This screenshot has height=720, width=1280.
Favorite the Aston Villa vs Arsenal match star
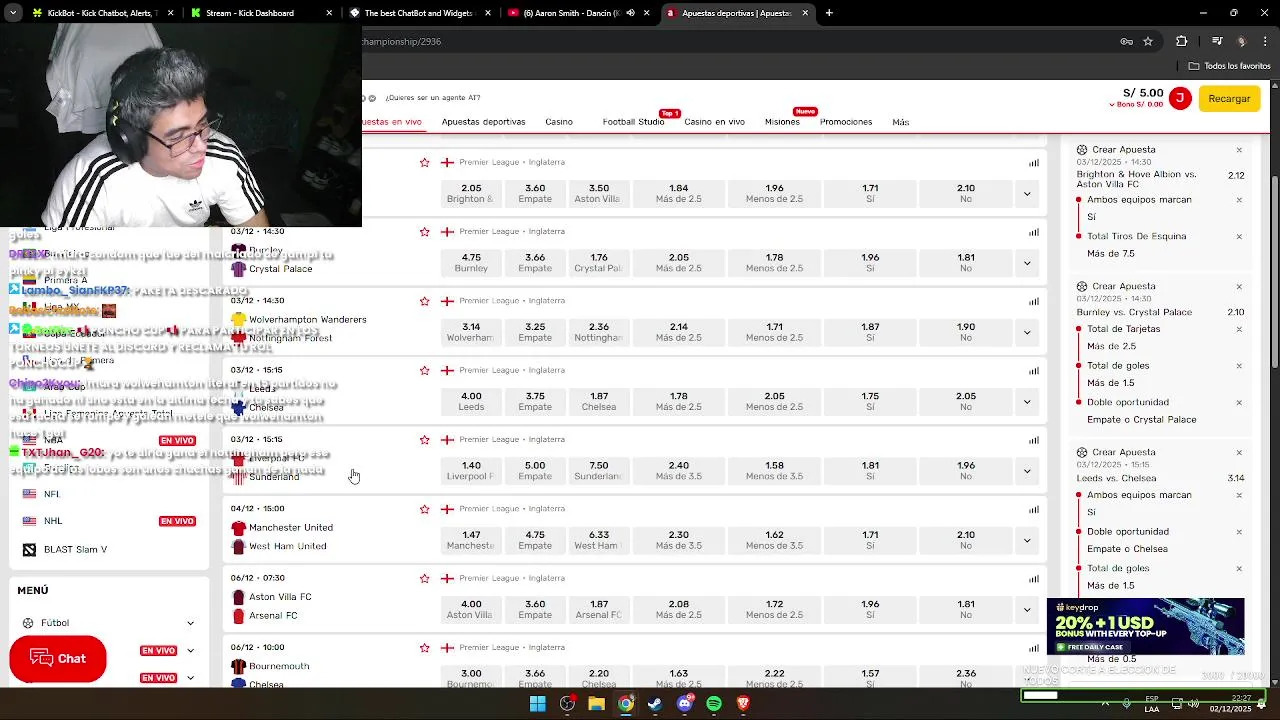pyautogui.click(x=424, y=578)
